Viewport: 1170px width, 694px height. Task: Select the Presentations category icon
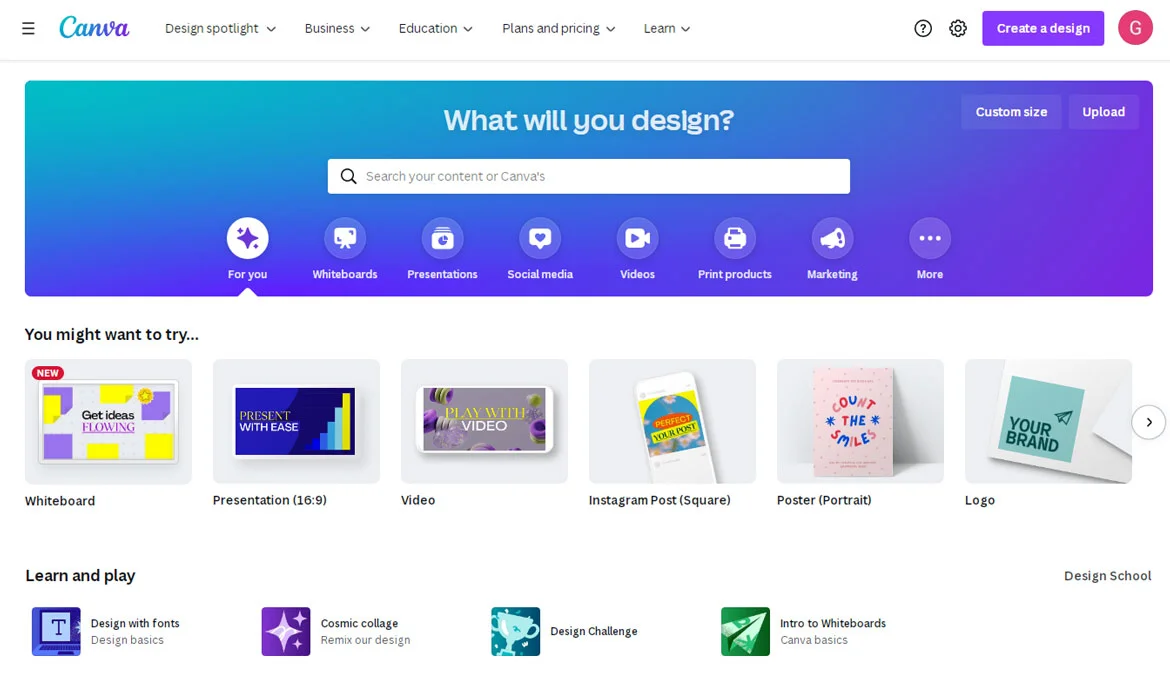(442, 238)
